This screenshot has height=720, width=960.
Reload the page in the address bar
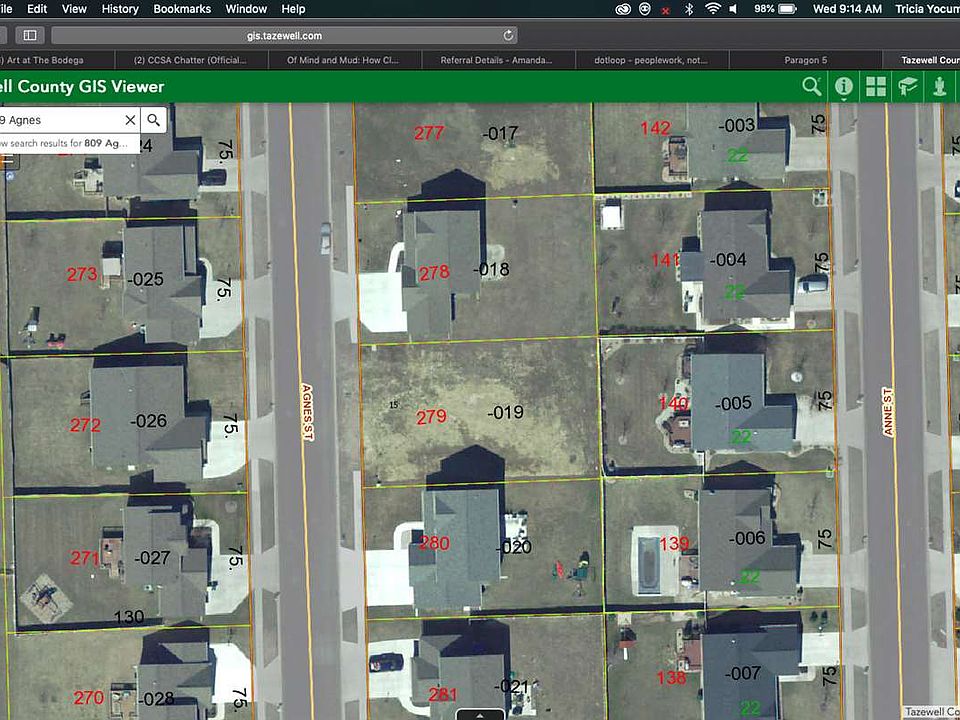pyautogui.click(x=509, y=35)
